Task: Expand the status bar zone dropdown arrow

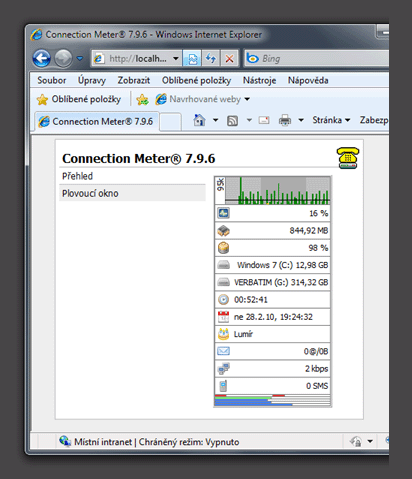Action: 370,442
